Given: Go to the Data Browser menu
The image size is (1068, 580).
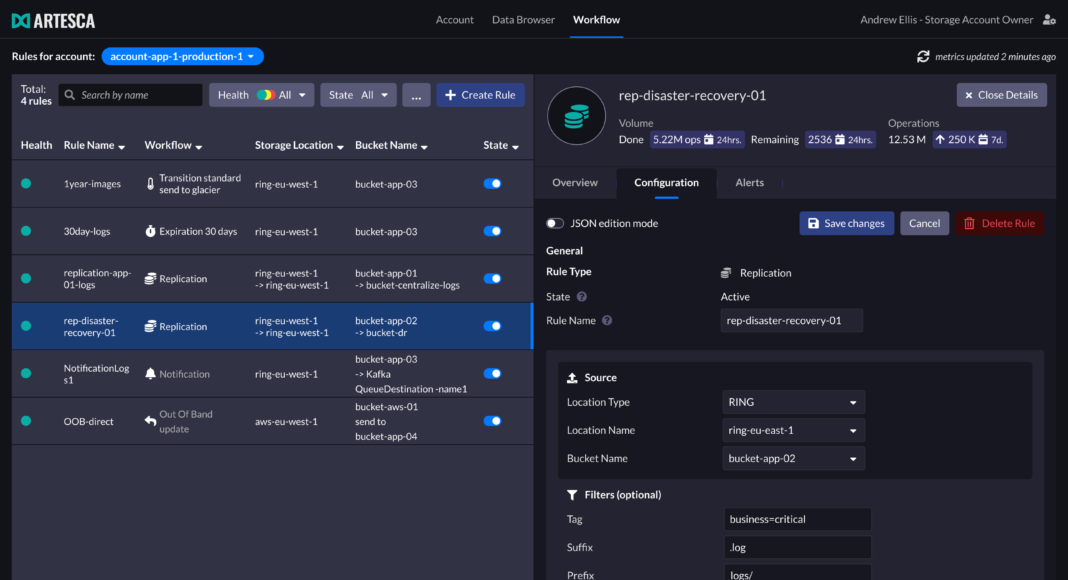Looking at the screenshot, I should (523, 20).
